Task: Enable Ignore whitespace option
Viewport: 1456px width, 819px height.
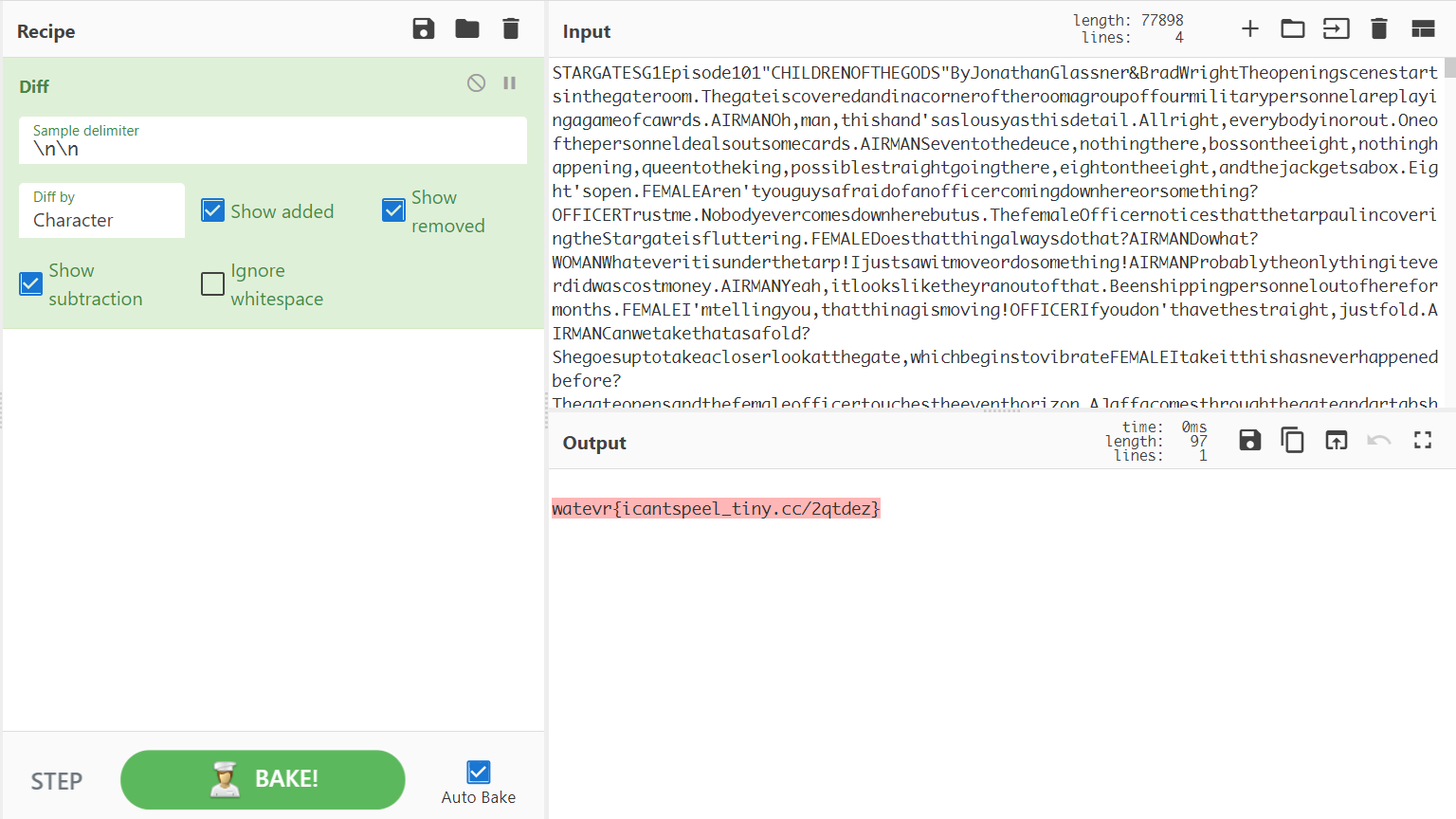Action: [x=213, y=283]
